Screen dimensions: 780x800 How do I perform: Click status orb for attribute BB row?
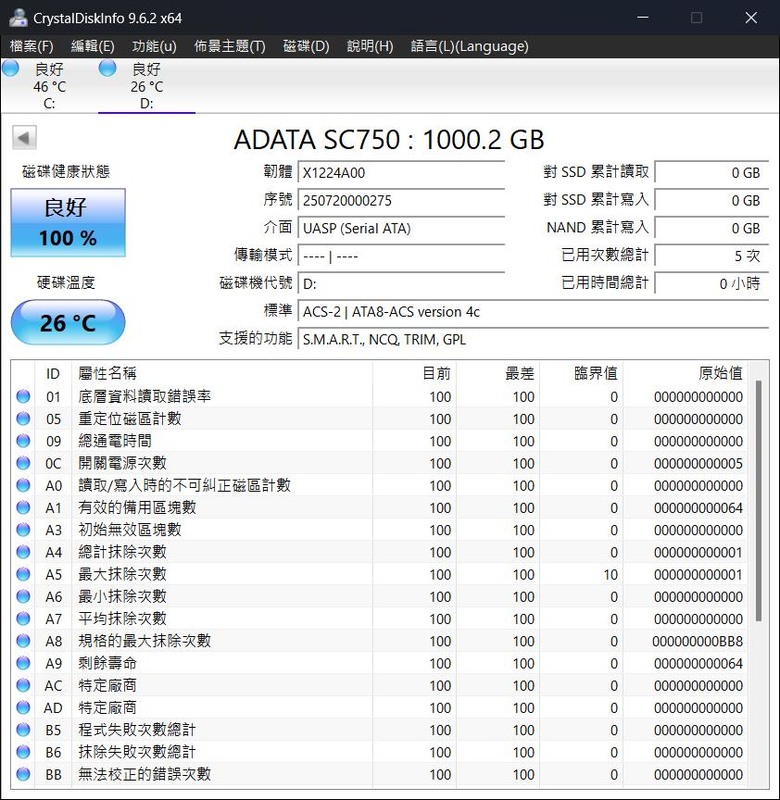point(23,774)
